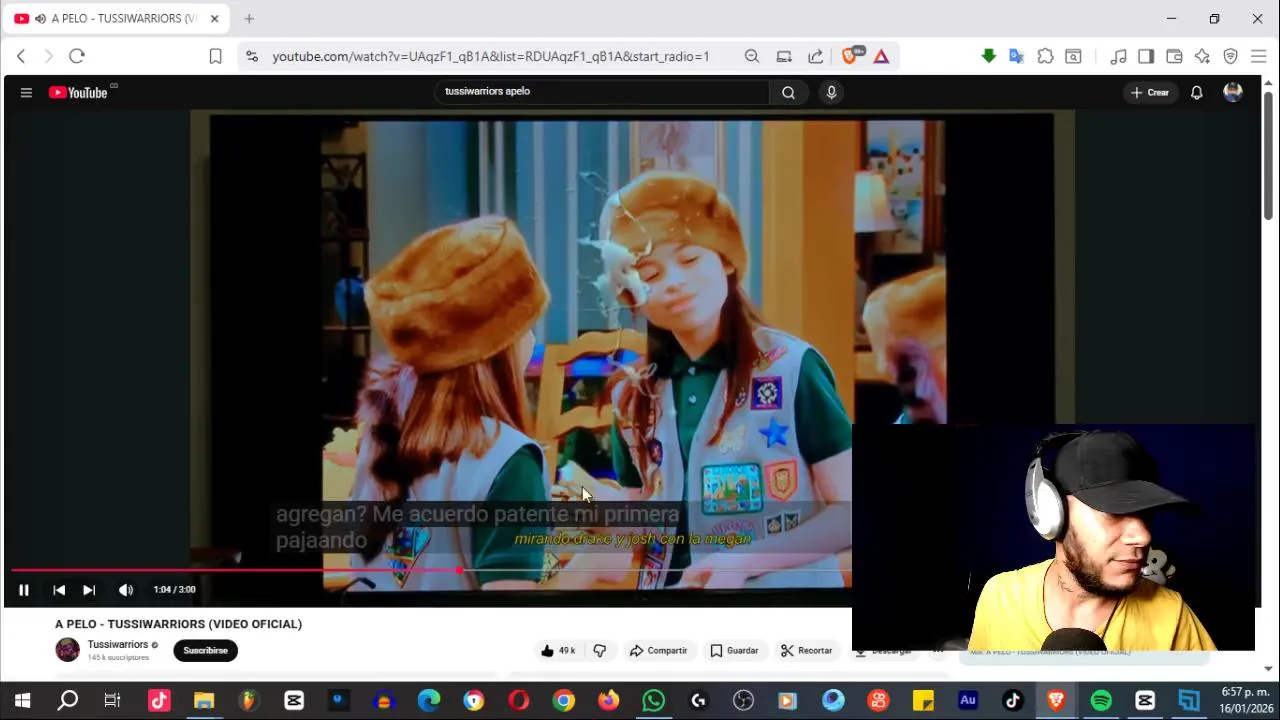Open the media control music note icon
The width and height of the screenshot is (1280, 720).
(1118, 56)
